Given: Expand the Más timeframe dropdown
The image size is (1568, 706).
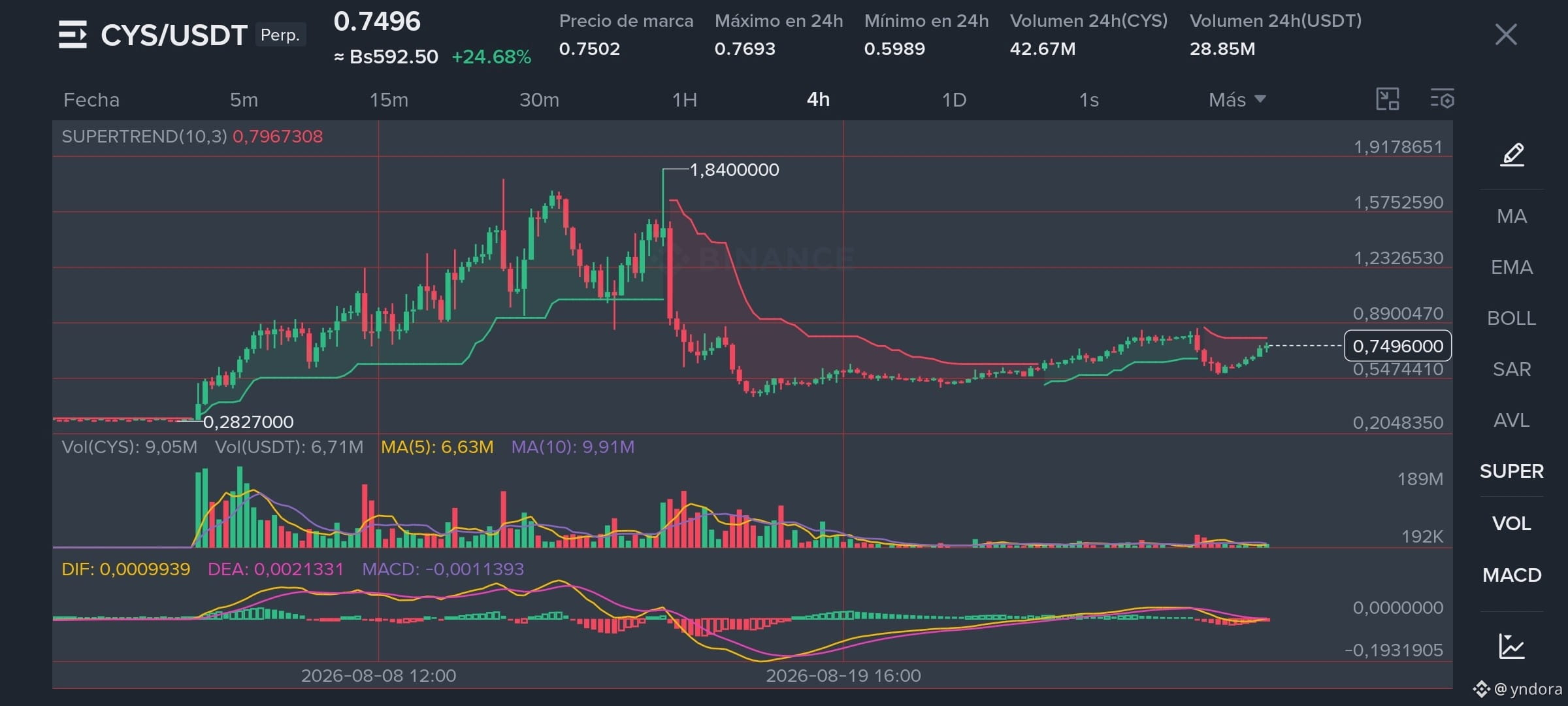Looking at the screenshot, I should [1237, 99].
